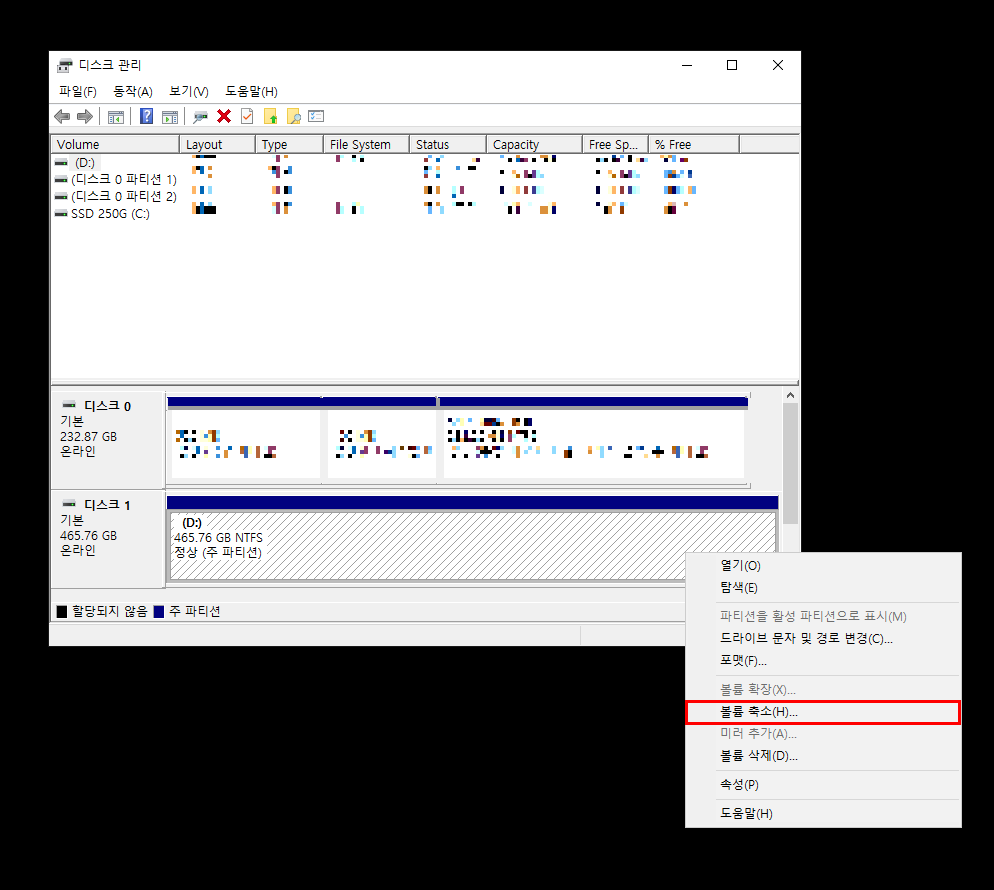Sort by the Layout column header
Screen dimensions: 994x890
[x=217, y=145]
